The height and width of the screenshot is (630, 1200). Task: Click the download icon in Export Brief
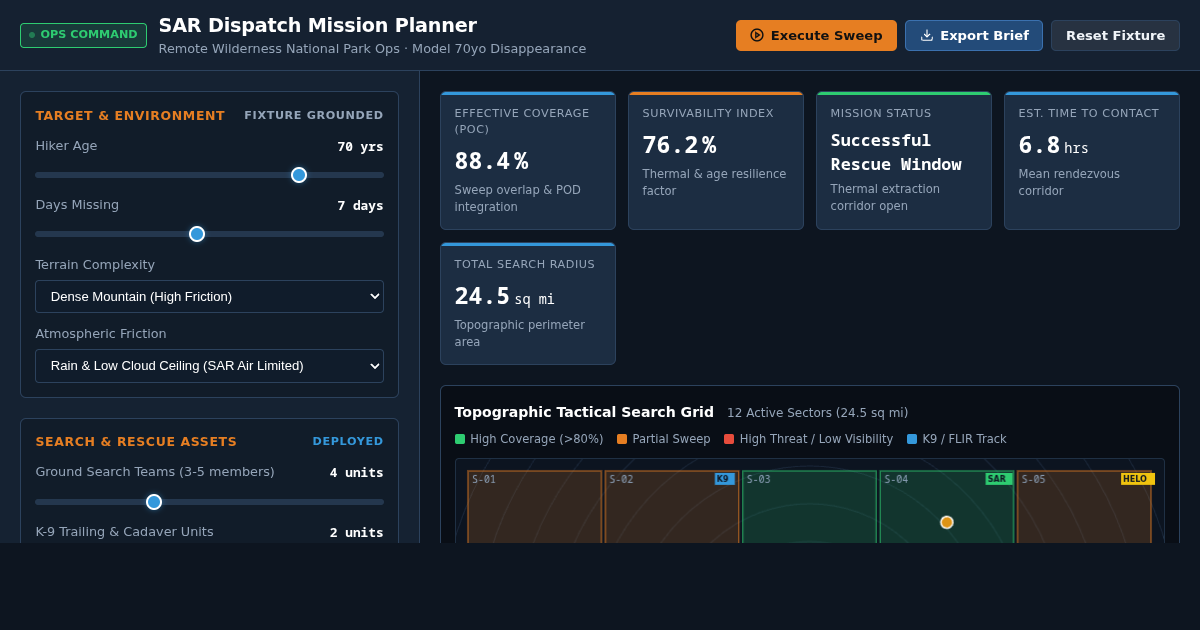point(927,35)
